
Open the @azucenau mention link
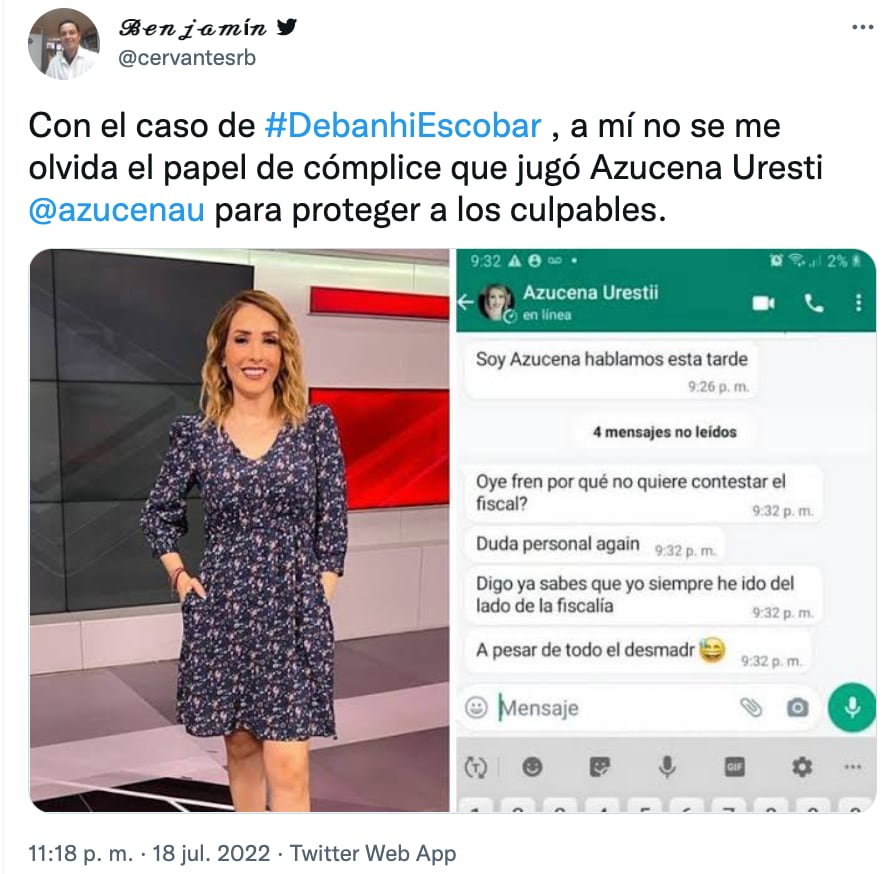(x=117, y=209)
